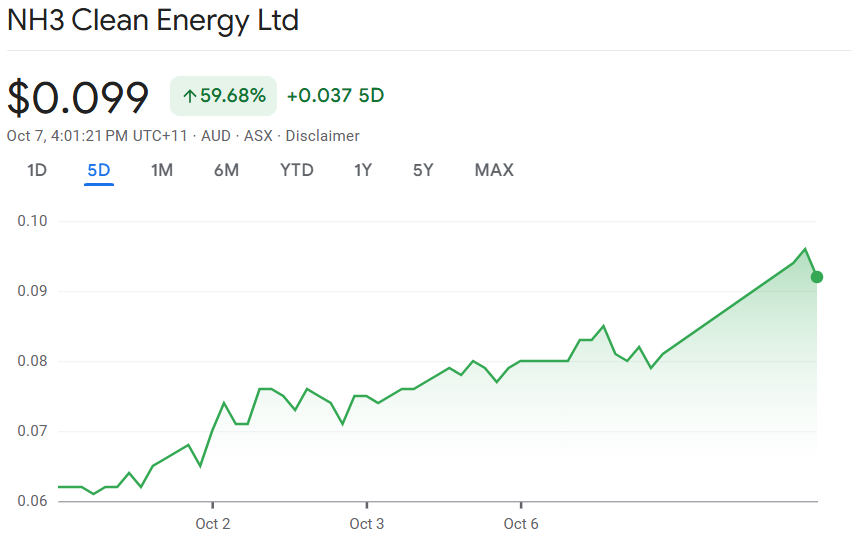Click the 0.10 price axis label
852x553 pixels.
33,221
